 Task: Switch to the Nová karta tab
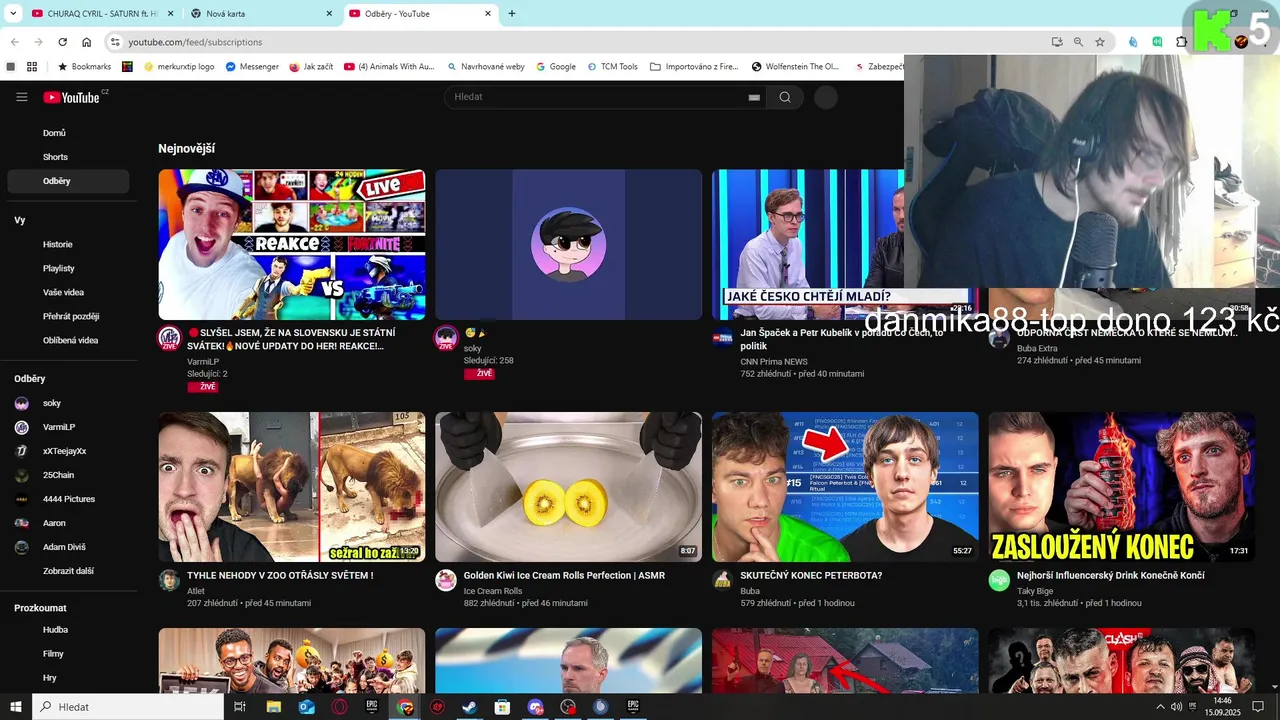pos(263,13)
